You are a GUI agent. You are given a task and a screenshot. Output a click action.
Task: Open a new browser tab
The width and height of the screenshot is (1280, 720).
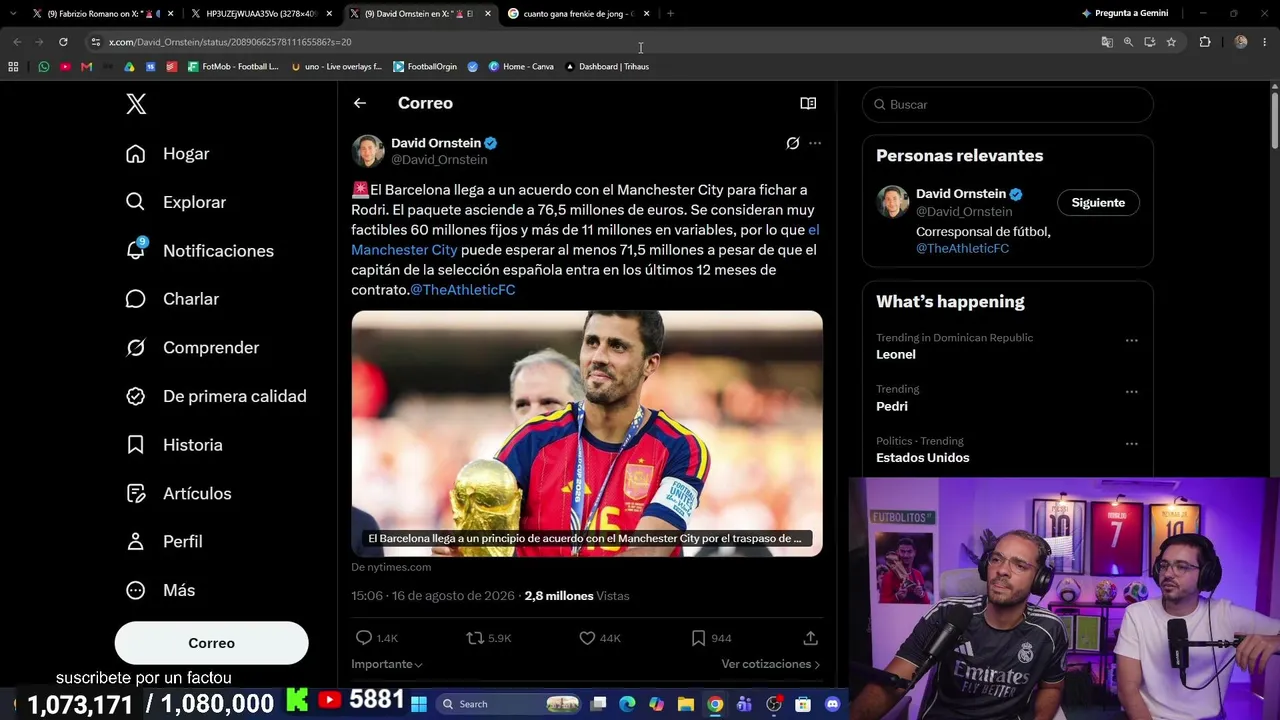coord(670,14)
